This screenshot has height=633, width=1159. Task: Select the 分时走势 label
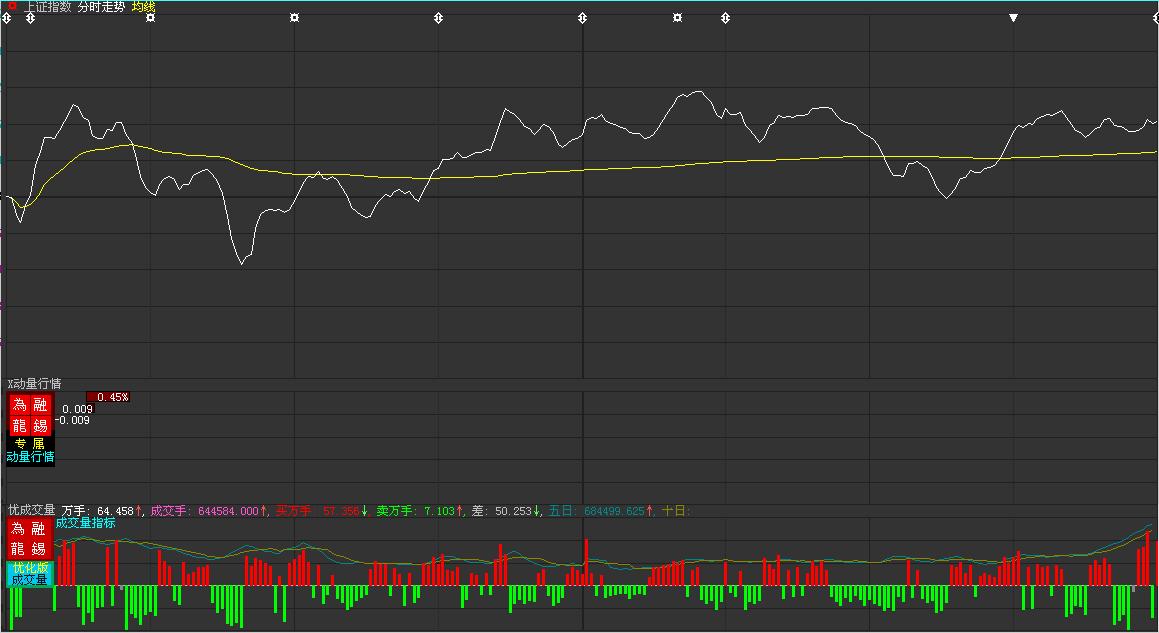pos(101,7)
